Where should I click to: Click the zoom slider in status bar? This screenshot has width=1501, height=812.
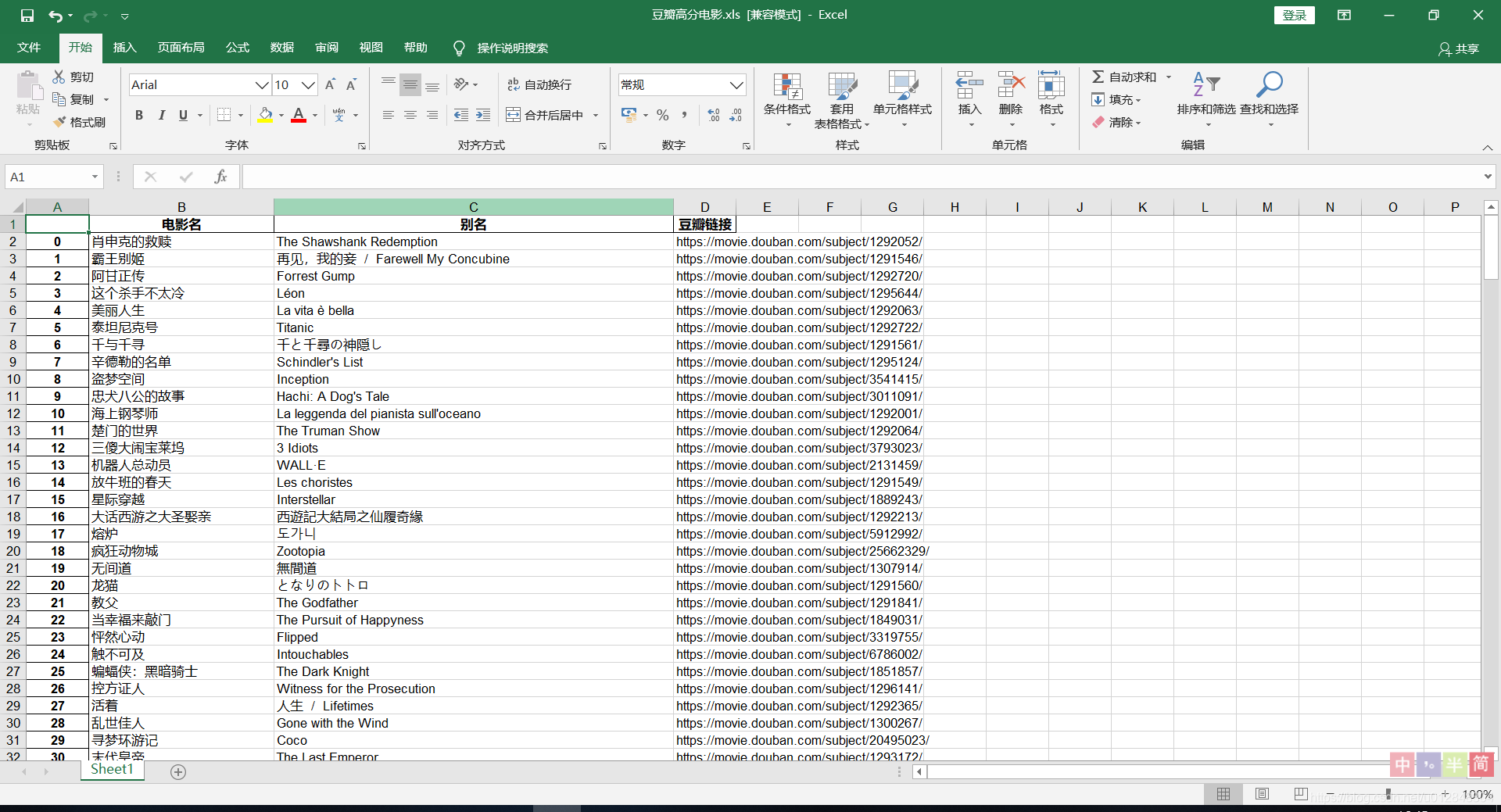[x=1388, y=794]
